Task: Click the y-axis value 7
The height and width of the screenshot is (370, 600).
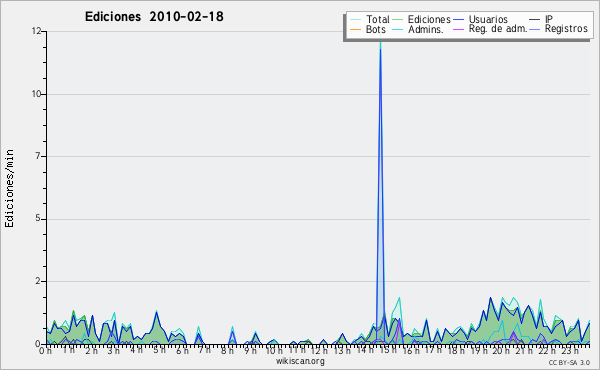Action: [x=39, y=156]
